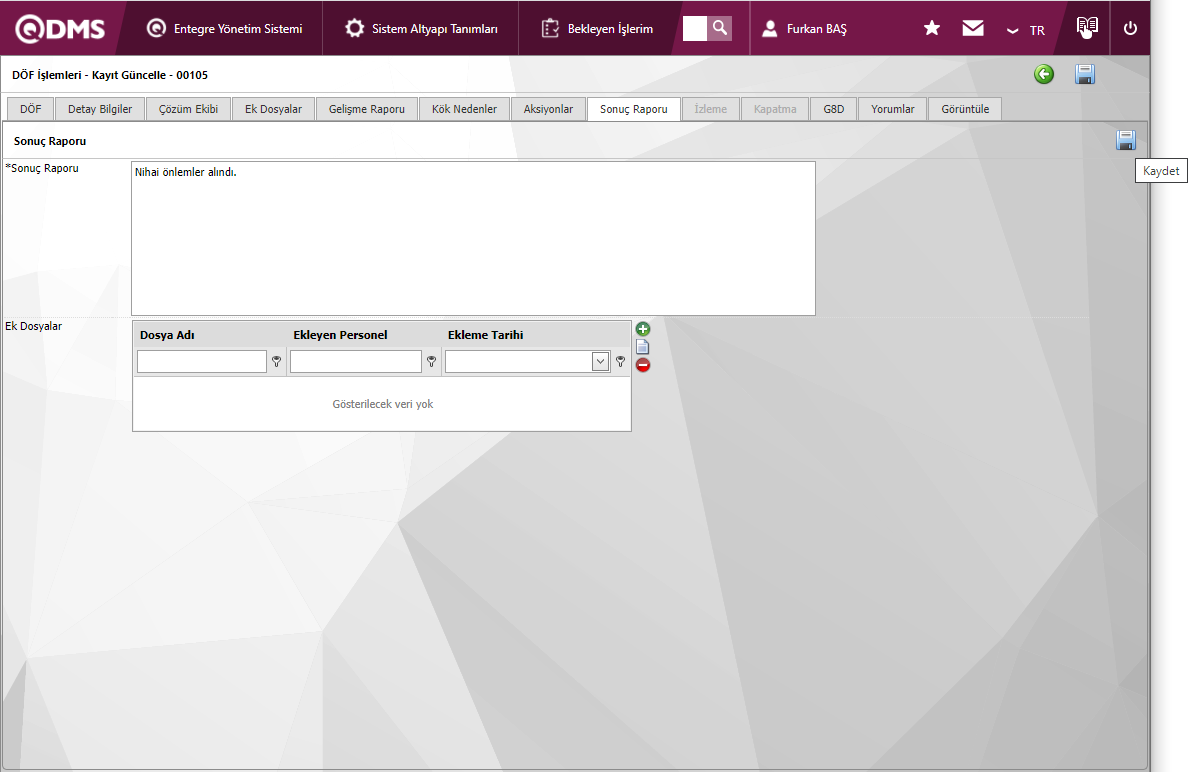Open the G8D tab
1191x772 pixels.
(833, 109)
